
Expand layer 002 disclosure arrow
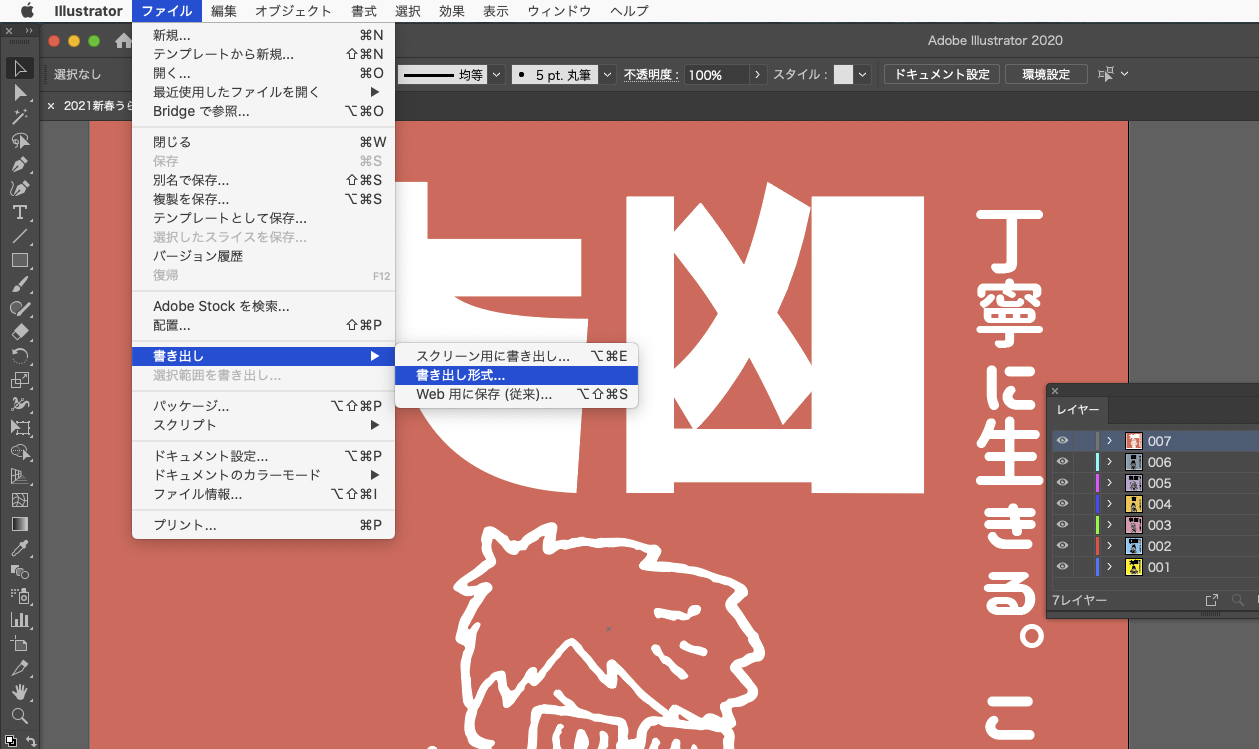pyautogui.click(x=1109, y=546)
